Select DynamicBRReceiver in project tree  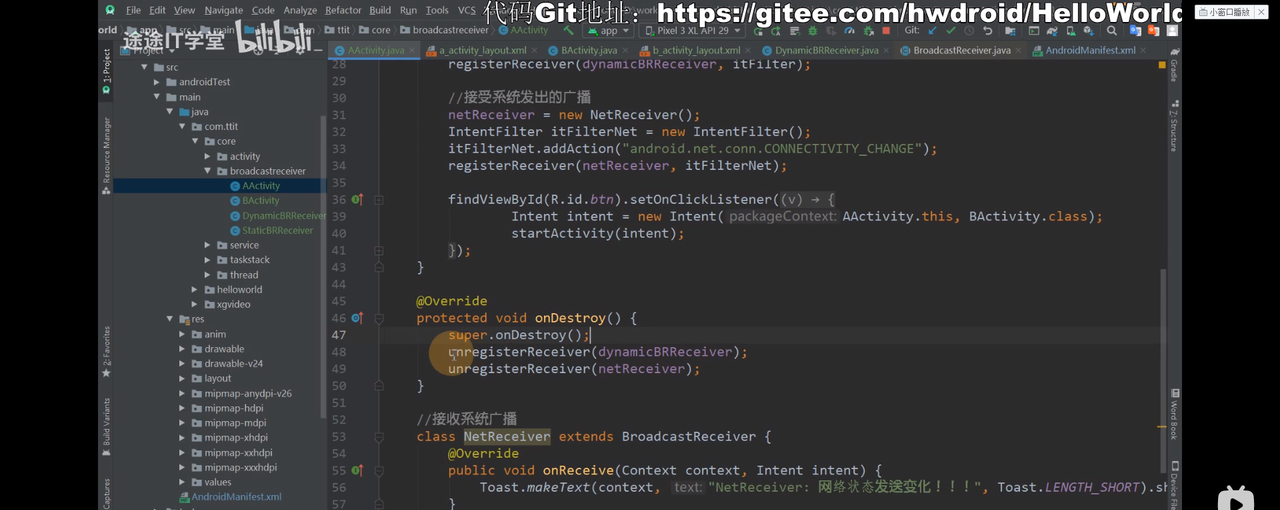(277, 215)
